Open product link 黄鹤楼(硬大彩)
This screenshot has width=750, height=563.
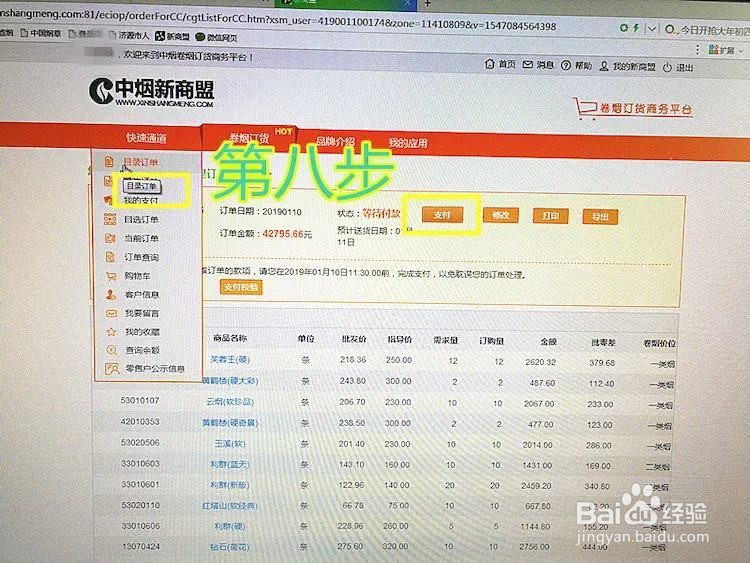click(230, 381)
